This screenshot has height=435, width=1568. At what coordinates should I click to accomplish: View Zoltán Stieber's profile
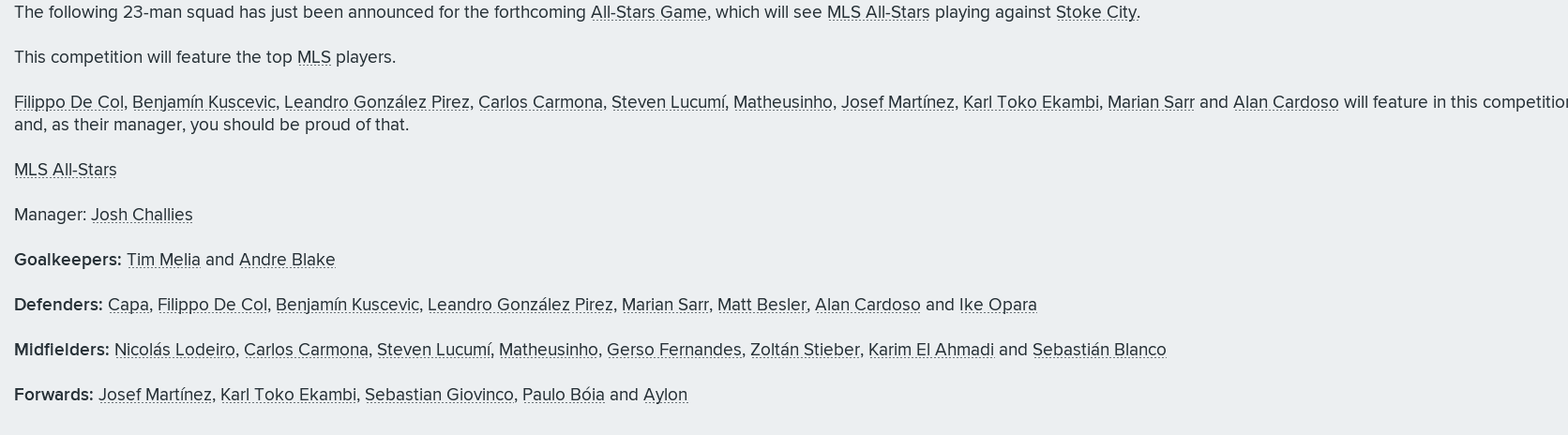(x=805, y=350)
